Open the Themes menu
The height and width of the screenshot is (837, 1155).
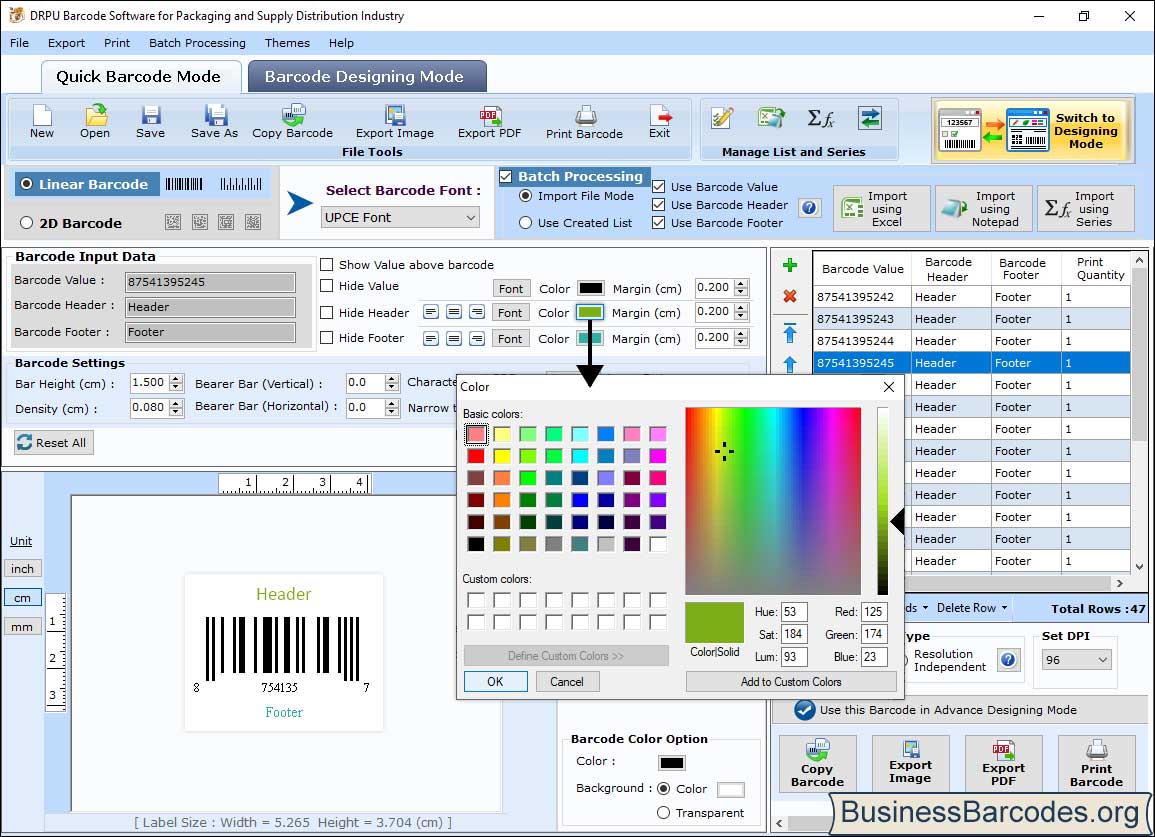click(287, 43)
